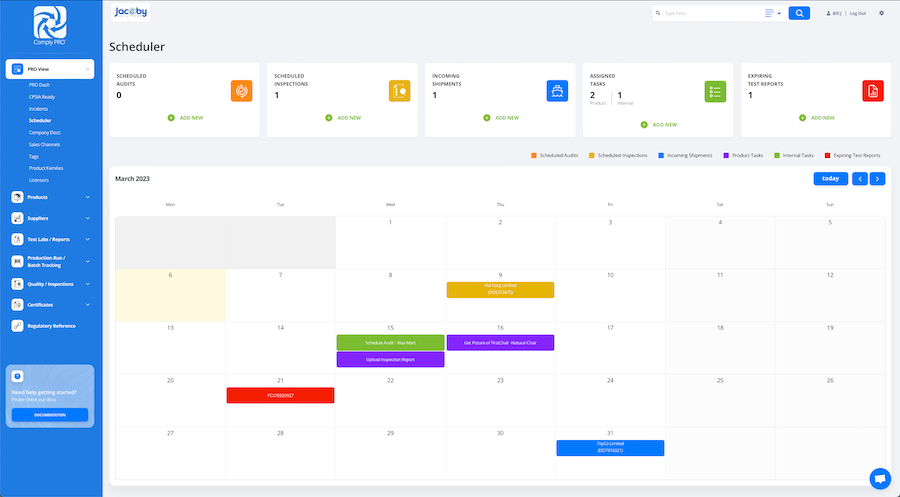Click the PRO View grid icon
900x497 pixels.
17,69
